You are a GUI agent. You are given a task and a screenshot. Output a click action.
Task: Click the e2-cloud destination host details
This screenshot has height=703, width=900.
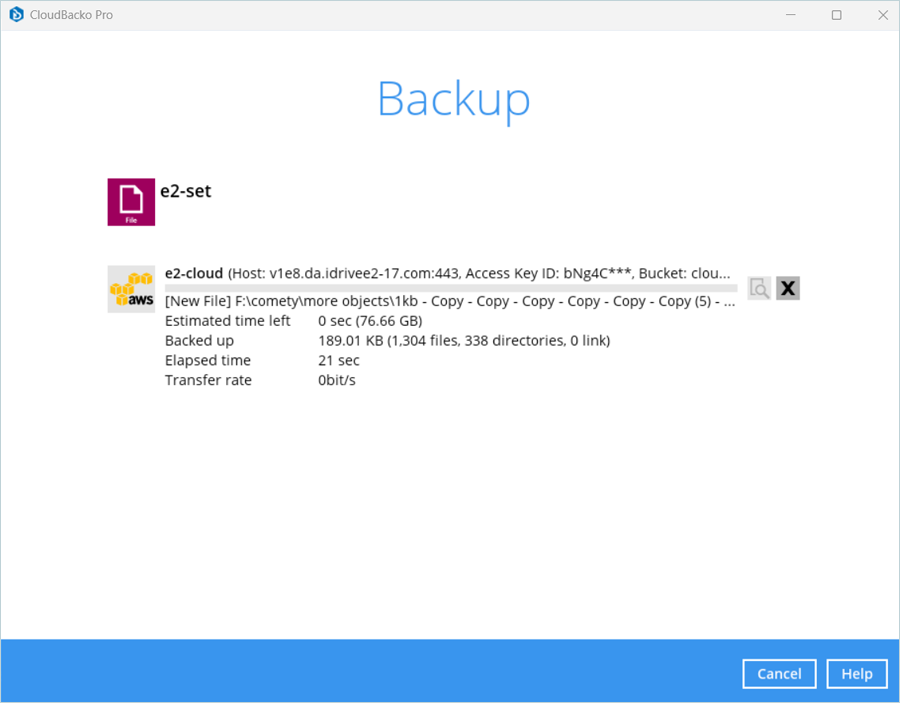(480, 273)
